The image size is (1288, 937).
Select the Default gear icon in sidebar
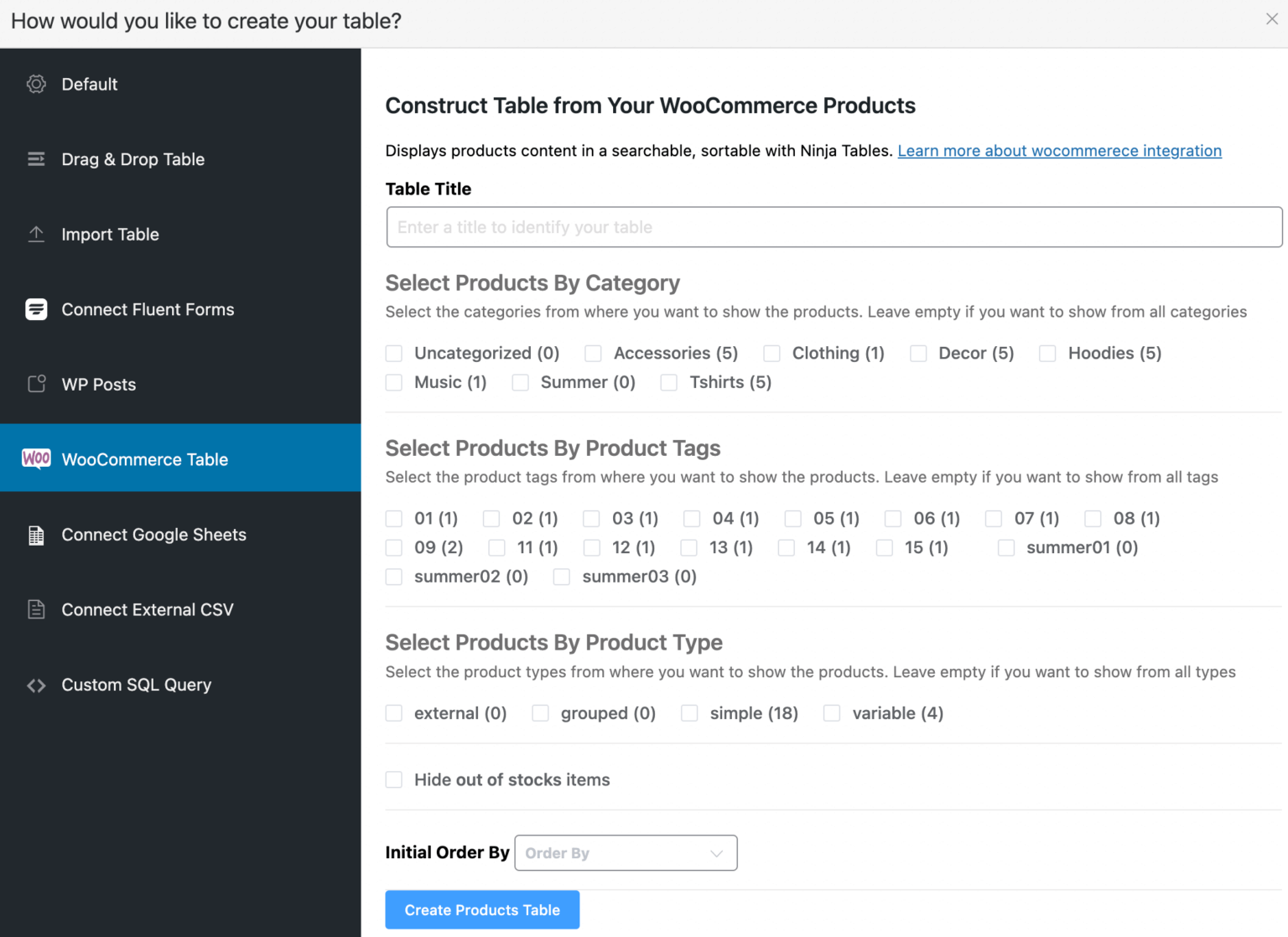[x=36, y=84]
